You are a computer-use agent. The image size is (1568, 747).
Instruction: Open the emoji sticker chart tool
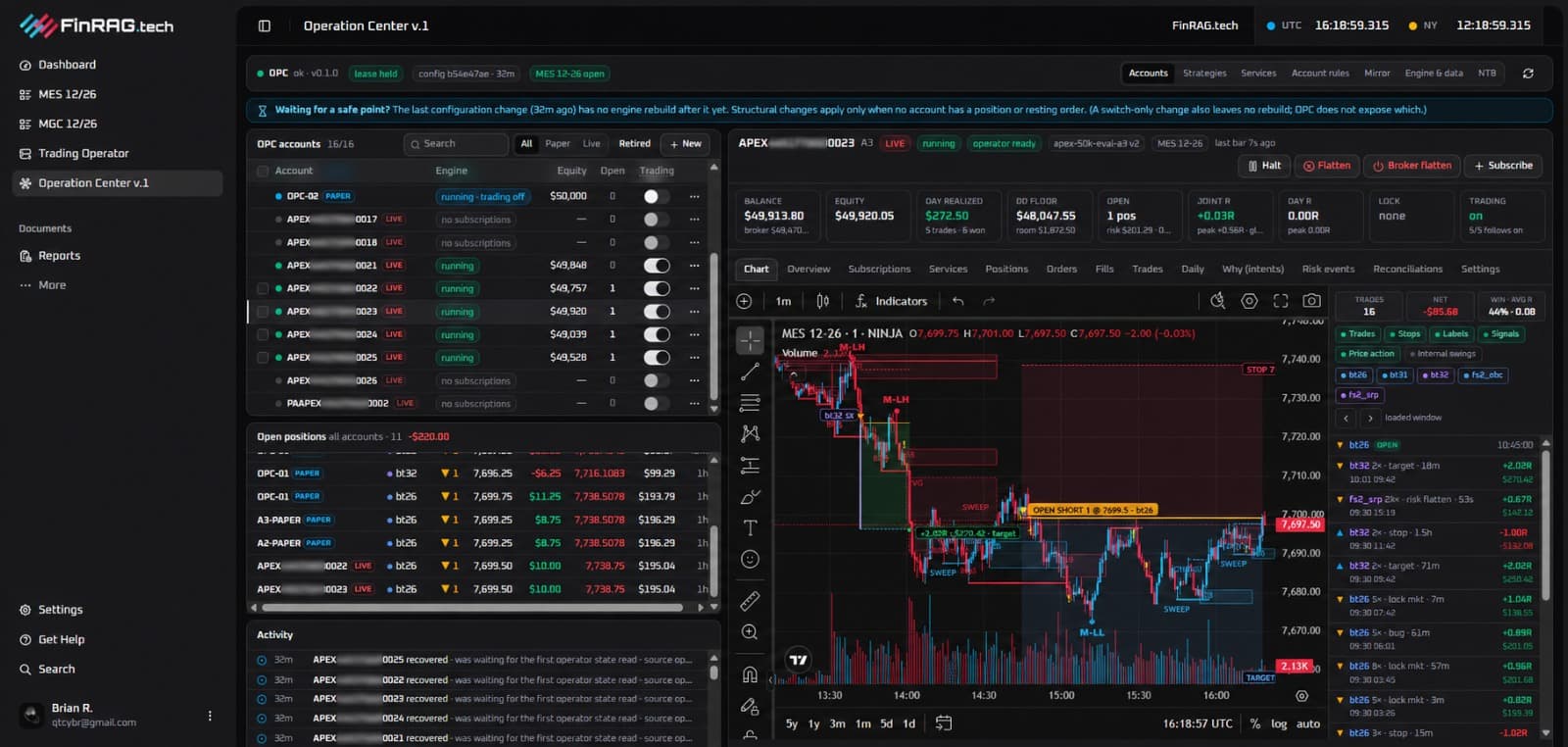click(750, 559)
